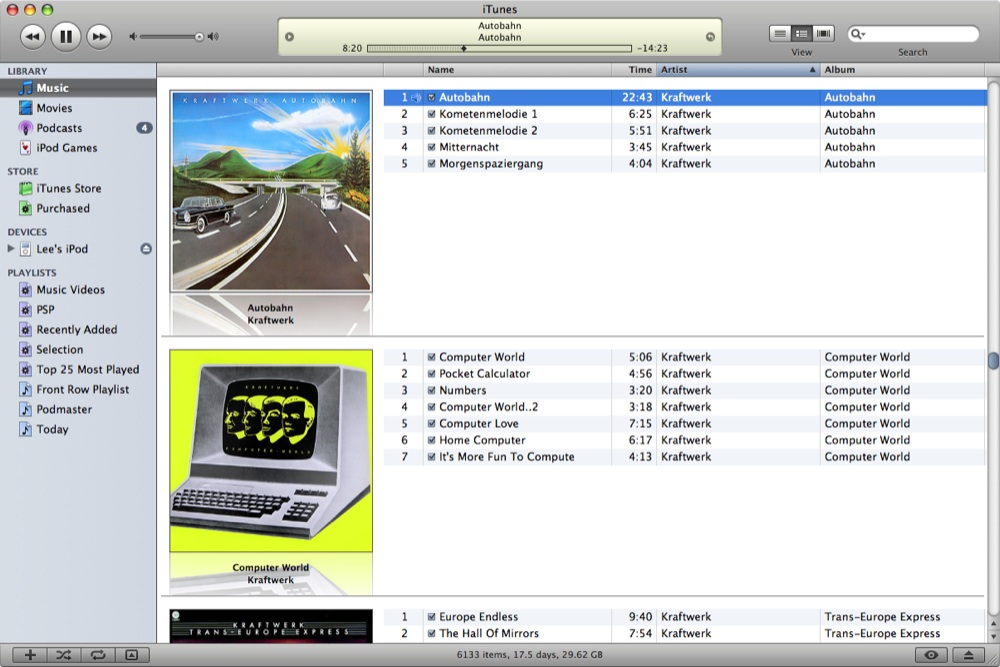Uncheck the Numbers track checkbox

431,390
